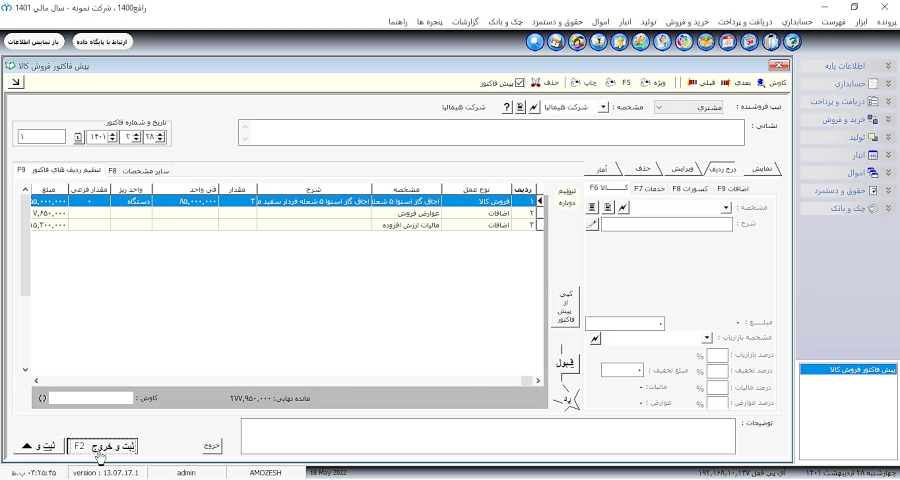Open calendar icon beside invoice date
This screenshot has height=480, width=900.
coord(79,137)
